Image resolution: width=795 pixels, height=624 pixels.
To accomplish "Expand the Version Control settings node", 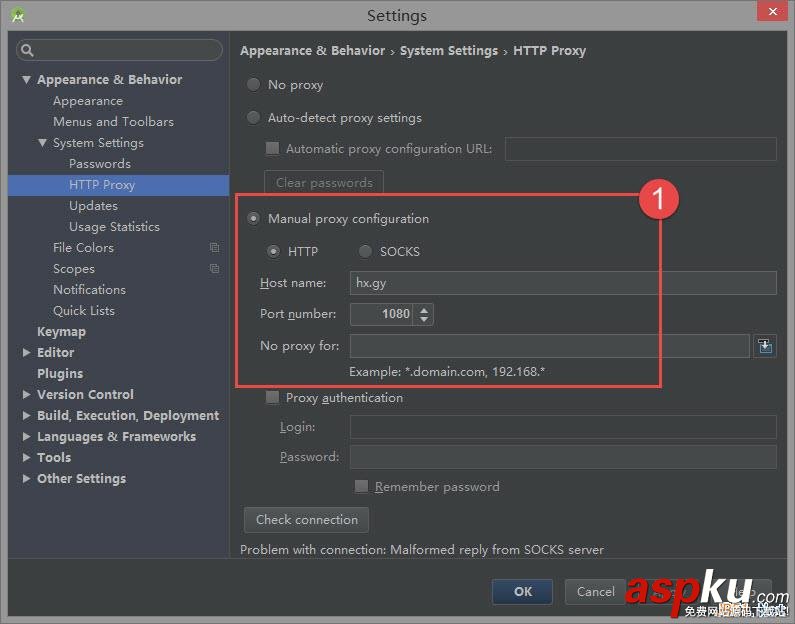I will pyautogui.click(x=26, y=394).
